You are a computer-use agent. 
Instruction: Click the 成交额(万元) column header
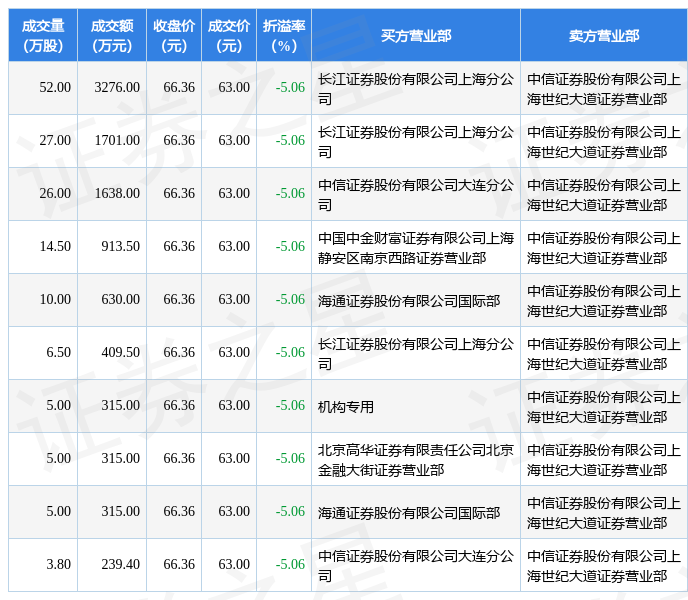point(112,36)
